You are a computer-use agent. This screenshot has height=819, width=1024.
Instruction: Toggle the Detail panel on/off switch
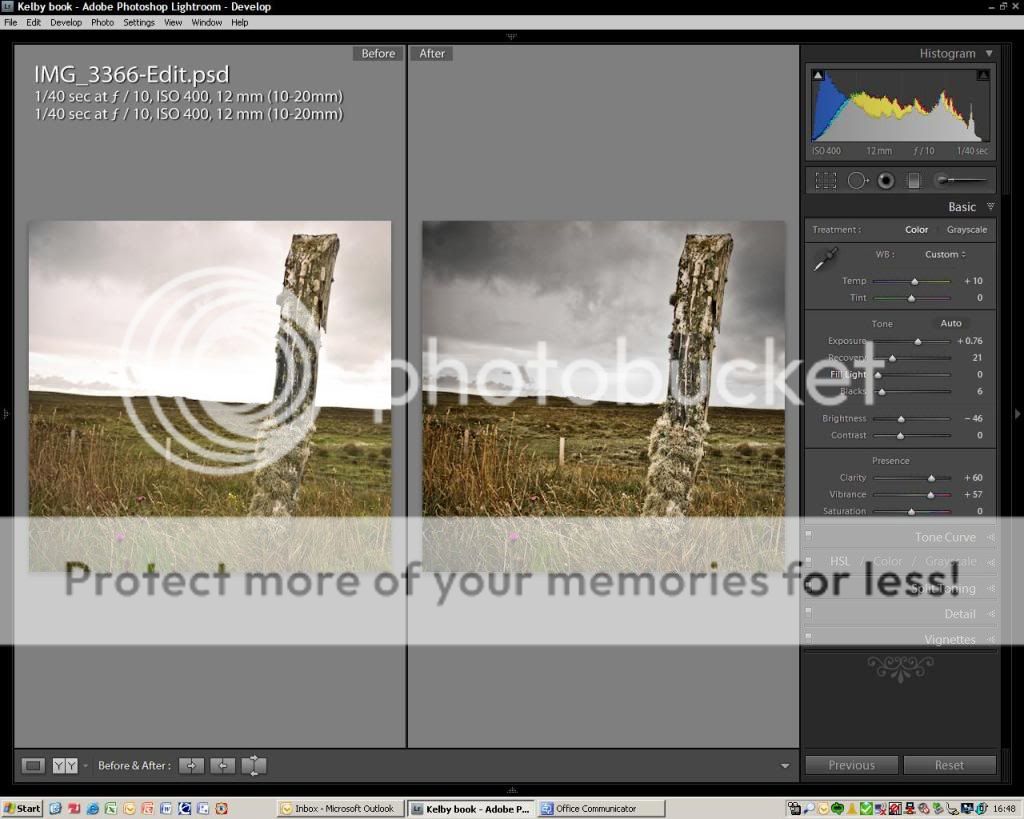(x=809, y=611)
